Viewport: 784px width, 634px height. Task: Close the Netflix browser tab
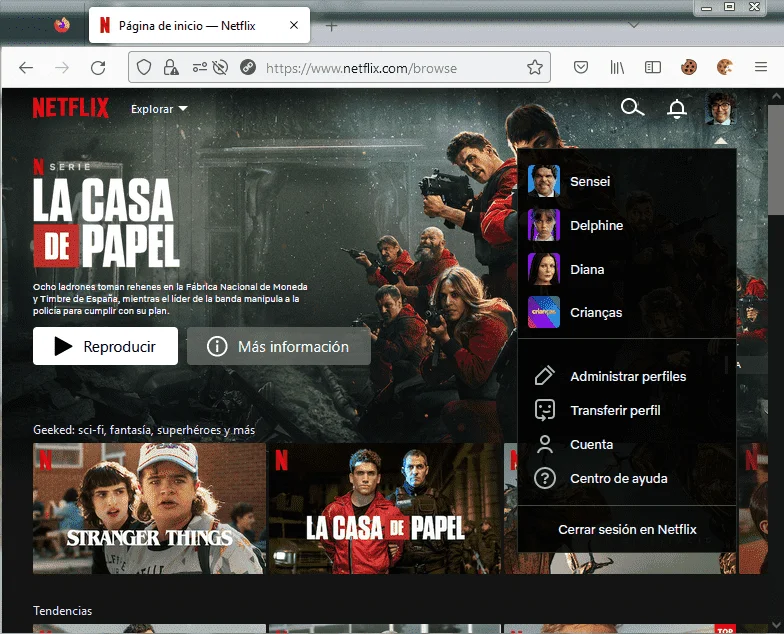point(294,25)
